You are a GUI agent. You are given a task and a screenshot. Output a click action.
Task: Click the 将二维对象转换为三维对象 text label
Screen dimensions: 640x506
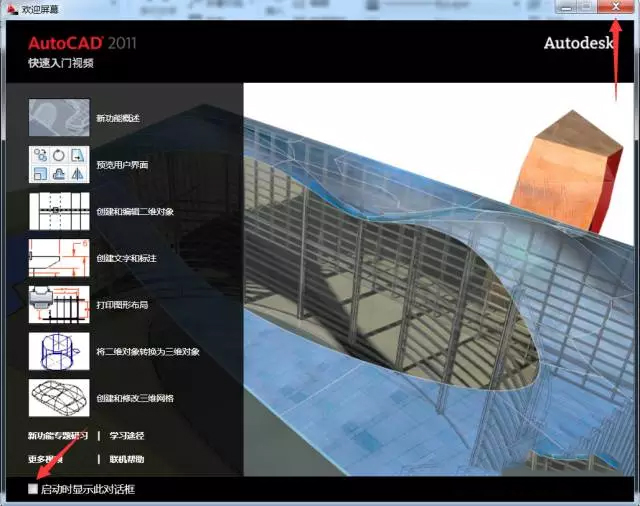(x=148, y=352)
